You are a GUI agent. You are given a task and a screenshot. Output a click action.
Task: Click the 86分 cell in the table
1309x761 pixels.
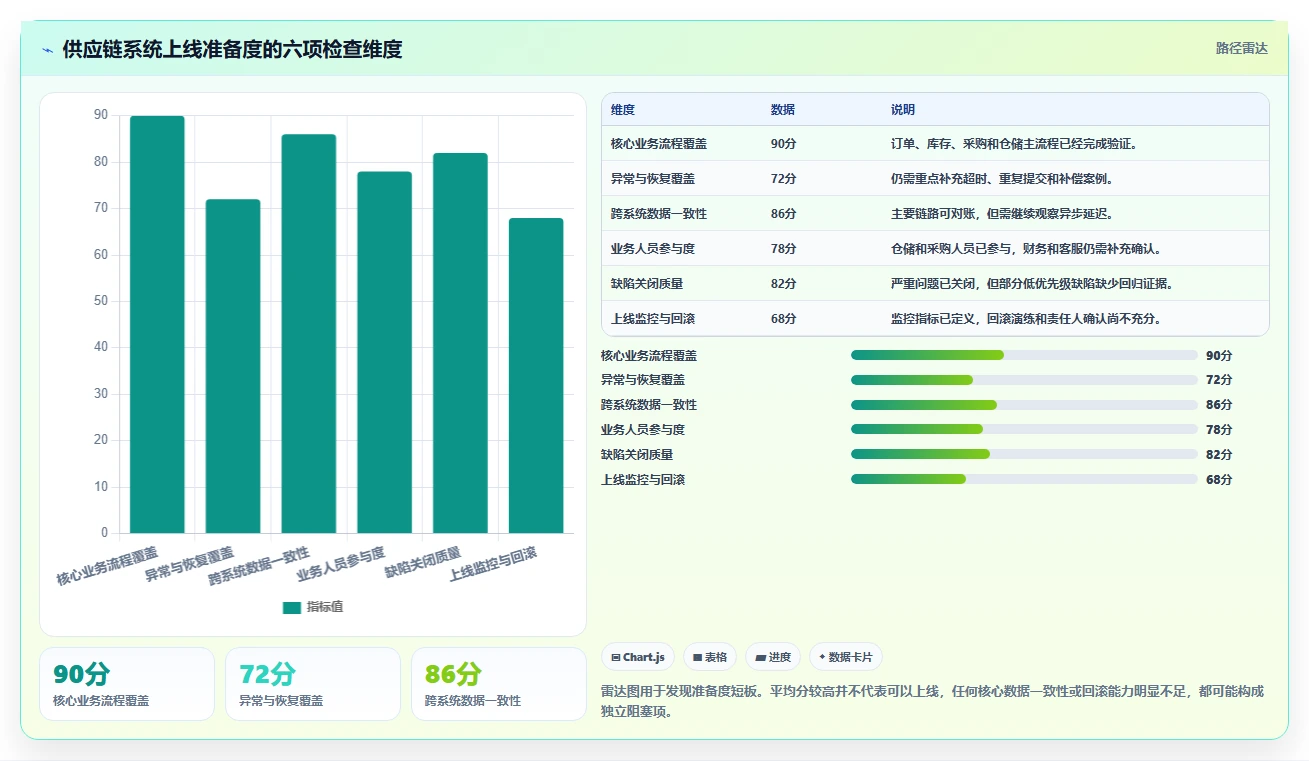coord(784,214)
